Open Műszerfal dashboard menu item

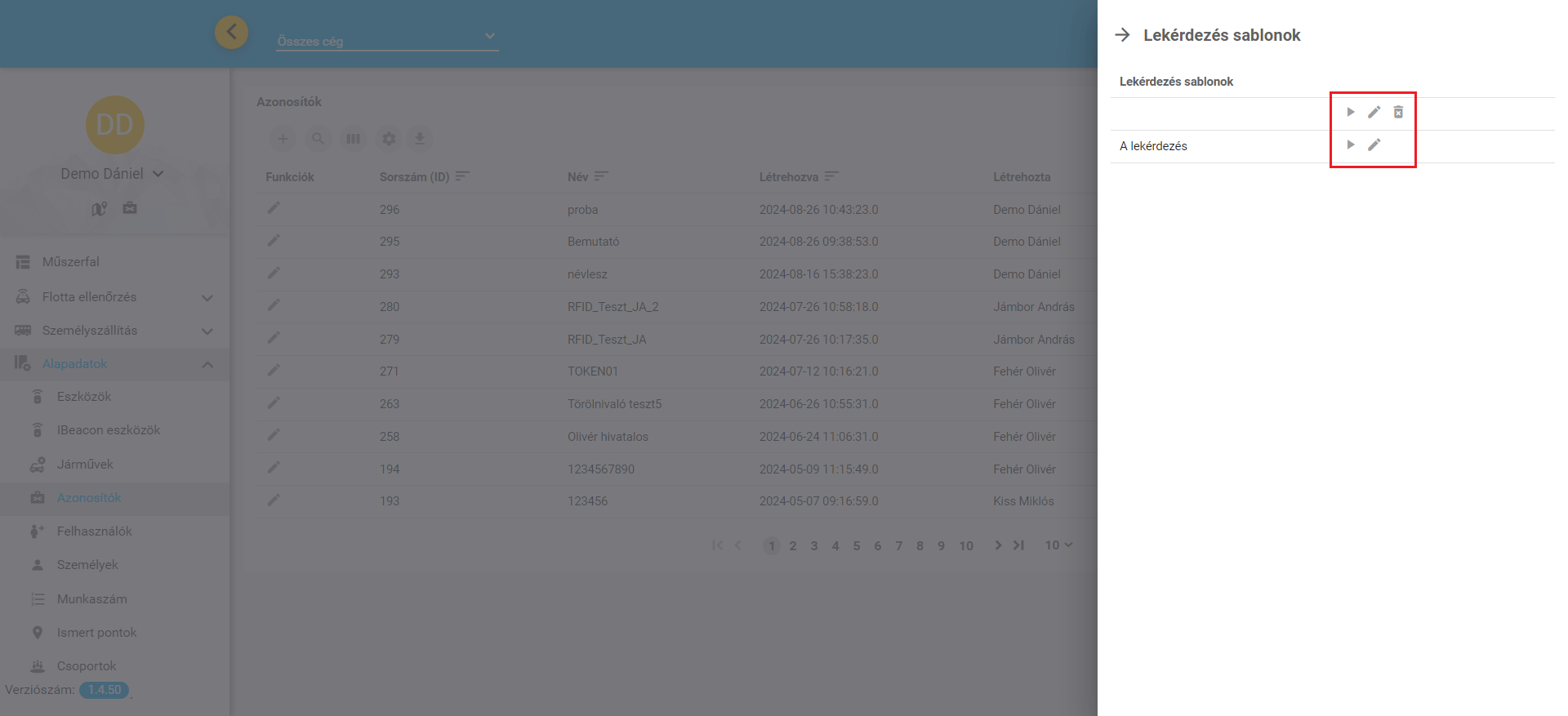(x=114, y=262)
